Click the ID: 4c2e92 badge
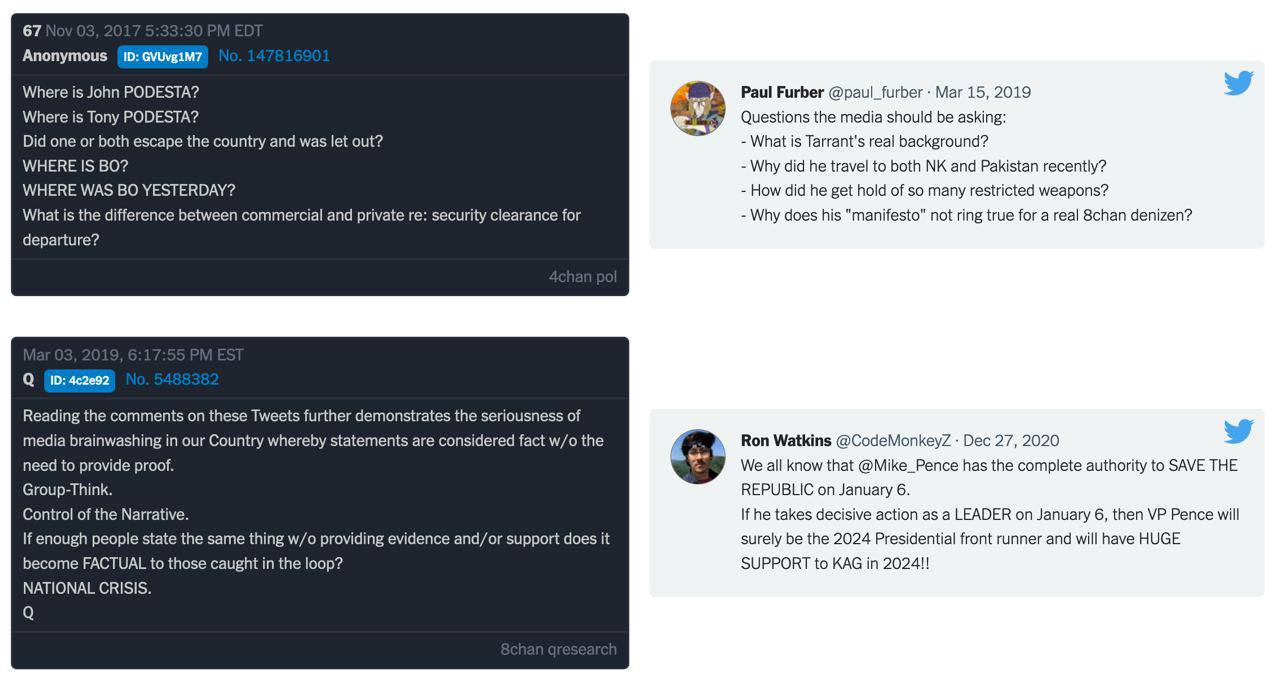The image size is (1280, 687). point(79,381)
